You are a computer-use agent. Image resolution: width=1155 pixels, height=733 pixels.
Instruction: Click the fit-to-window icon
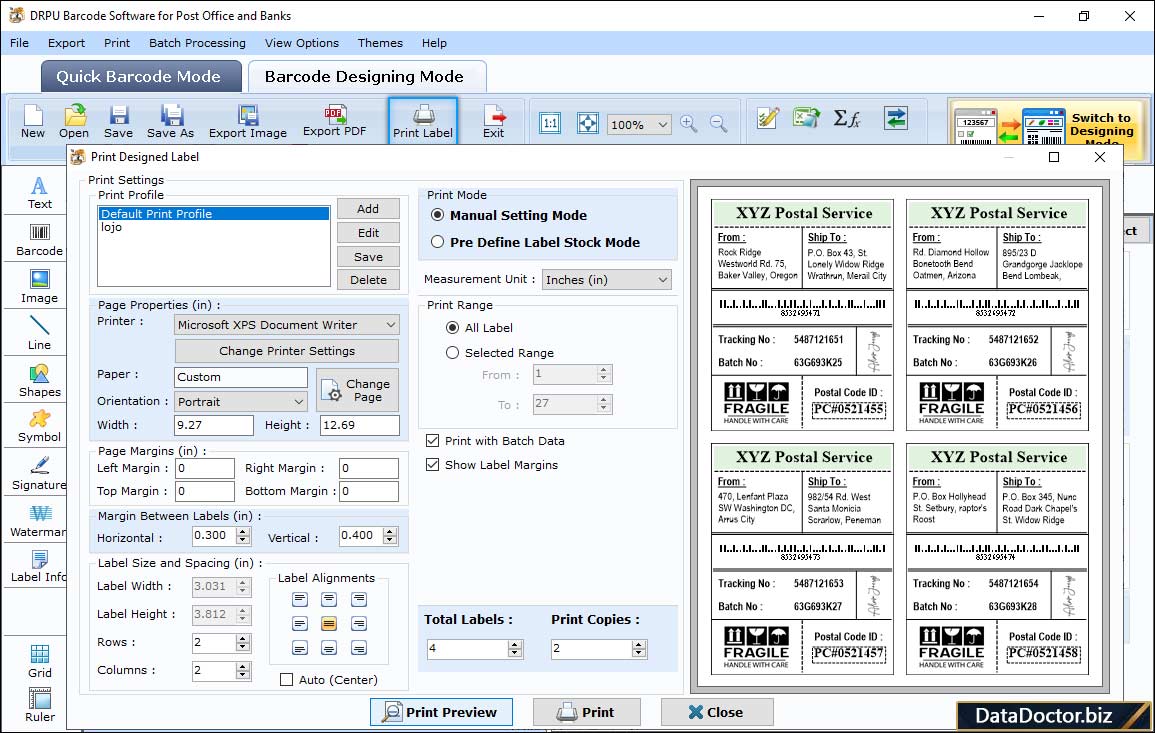pos(588,123)
